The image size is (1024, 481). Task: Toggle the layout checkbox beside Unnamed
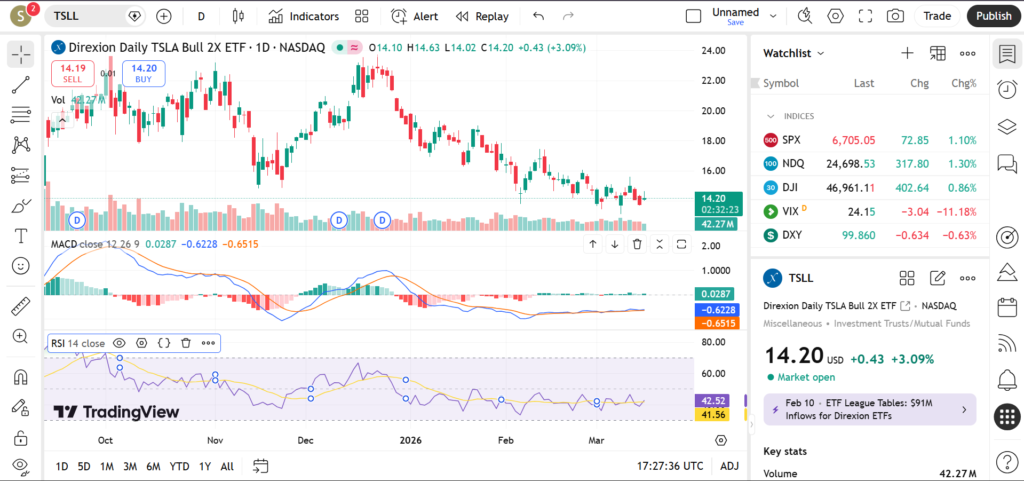coord(693,16)
